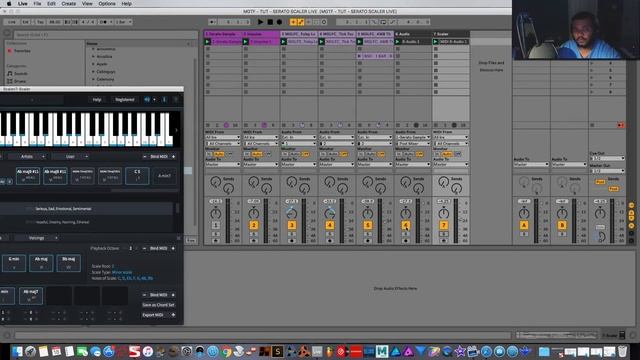Open the Voicings dropdown in Scaler
Viewport: 640px width, 360px height.
click(37, 238)
